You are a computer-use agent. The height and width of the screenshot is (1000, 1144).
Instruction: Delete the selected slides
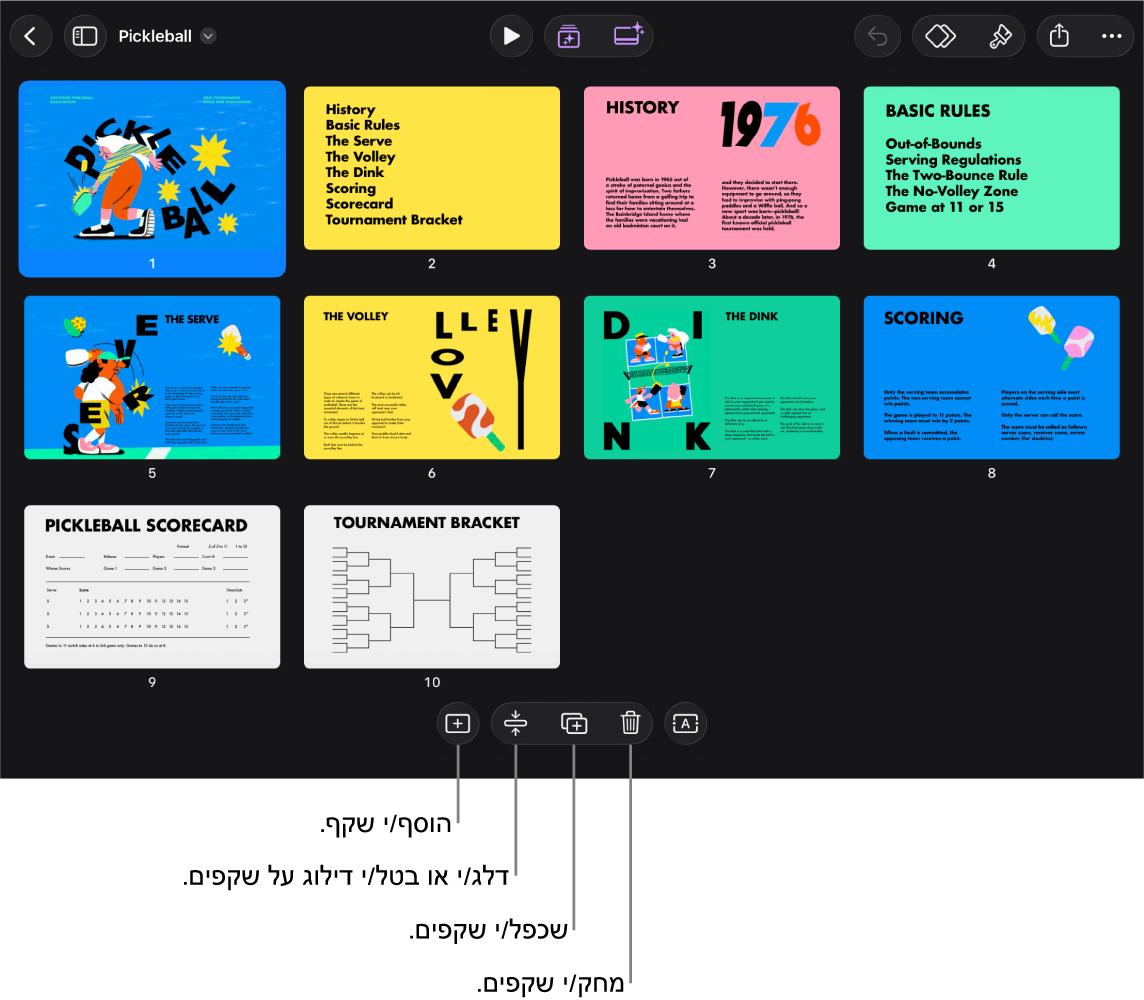[630, 724]
